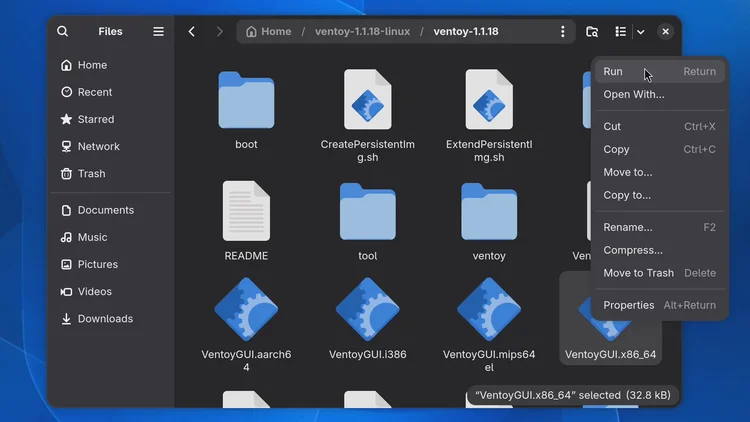Choose Properties from context menu
750x422 pixels.
tap(660, 305)
